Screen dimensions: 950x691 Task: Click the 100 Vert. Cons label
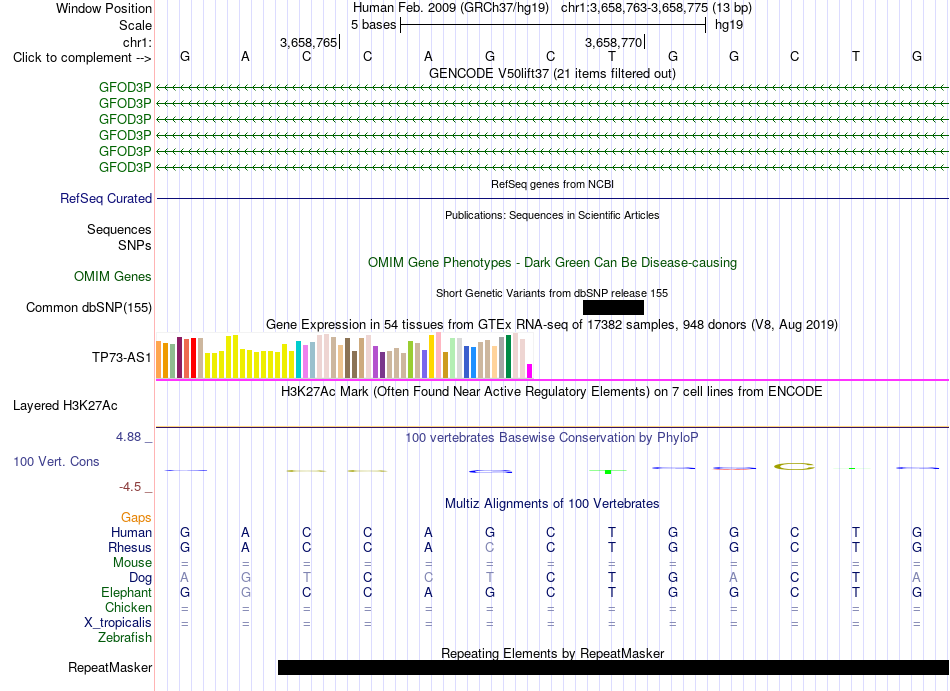tap(56, 461)
